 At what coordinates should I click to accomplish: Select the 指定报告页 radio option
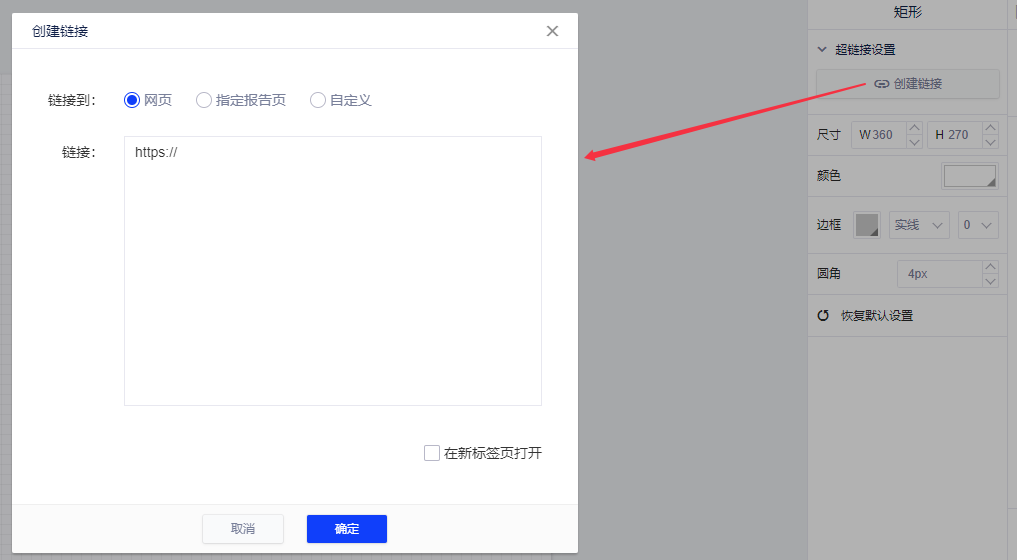[204, 100]
